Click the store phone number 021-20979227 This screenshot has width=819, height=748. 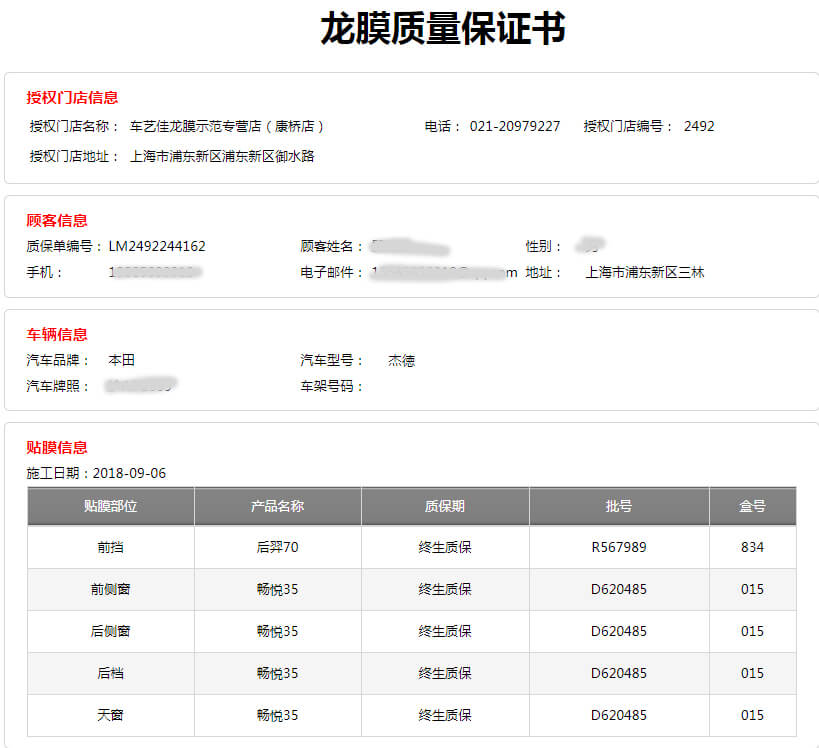[514, 127]
